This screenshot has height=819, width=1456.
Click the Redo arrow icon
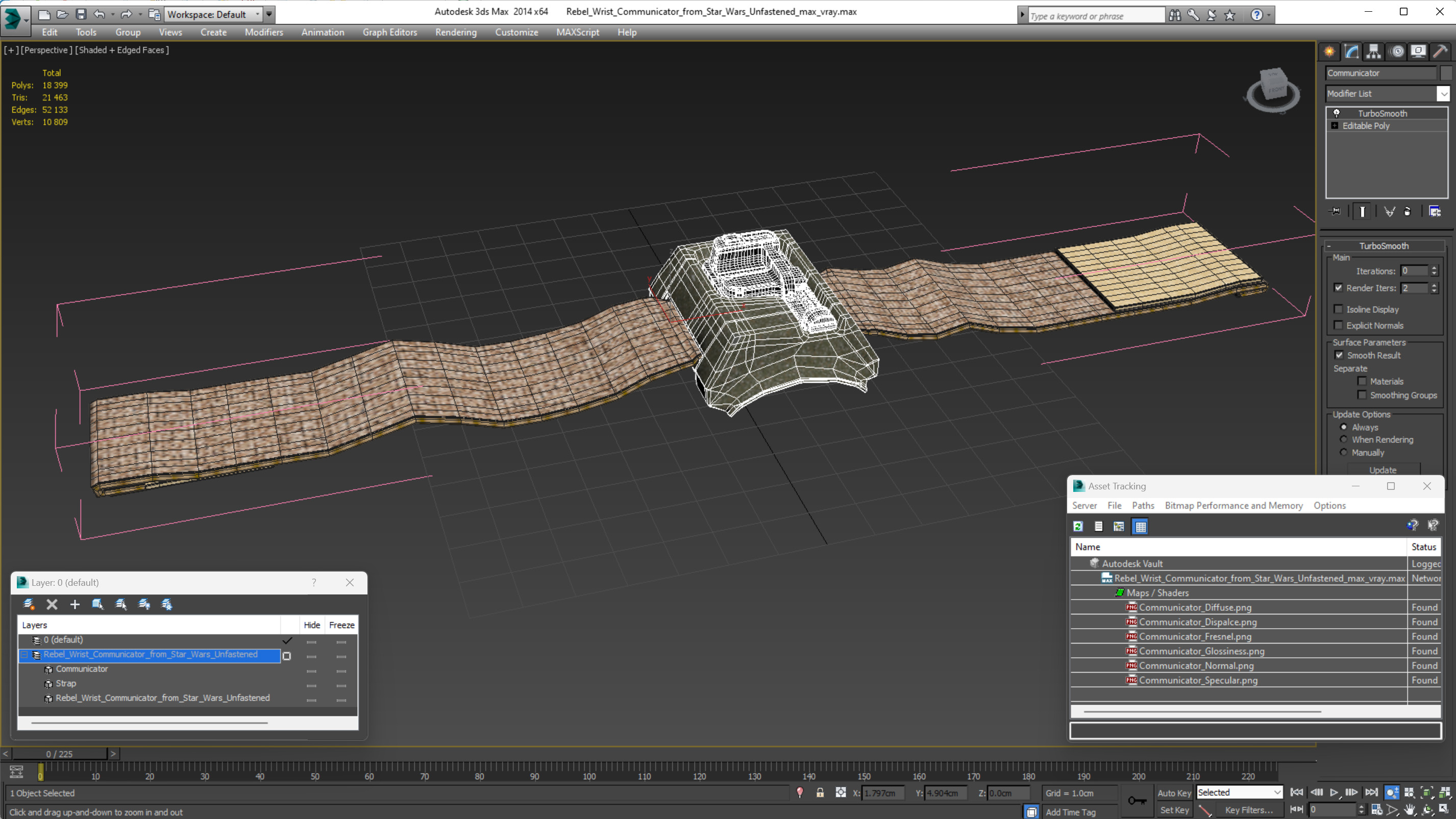click(x=127, y=14)
